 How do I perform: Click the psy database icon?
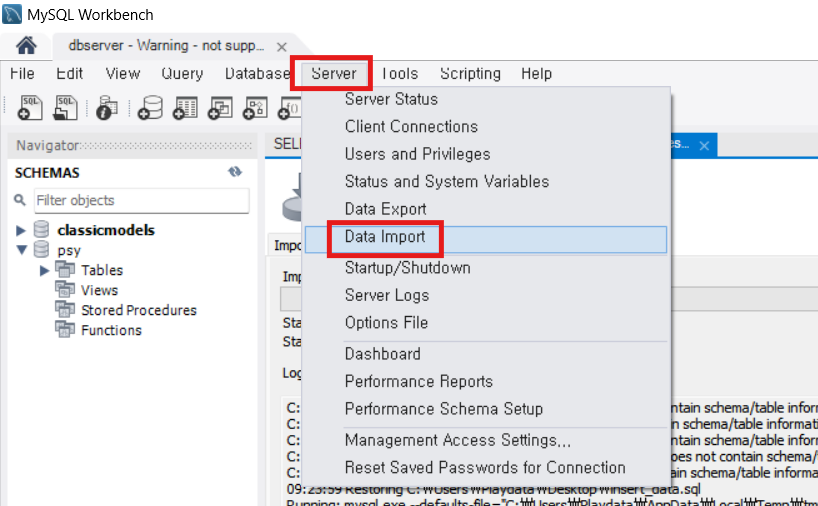coord(41,249)
